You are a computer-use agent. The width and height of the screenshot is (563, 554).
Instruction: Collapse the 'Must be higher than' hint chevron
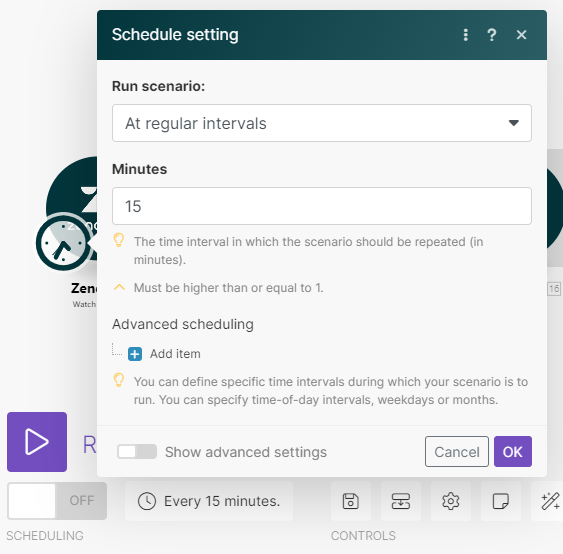point(119,287)
